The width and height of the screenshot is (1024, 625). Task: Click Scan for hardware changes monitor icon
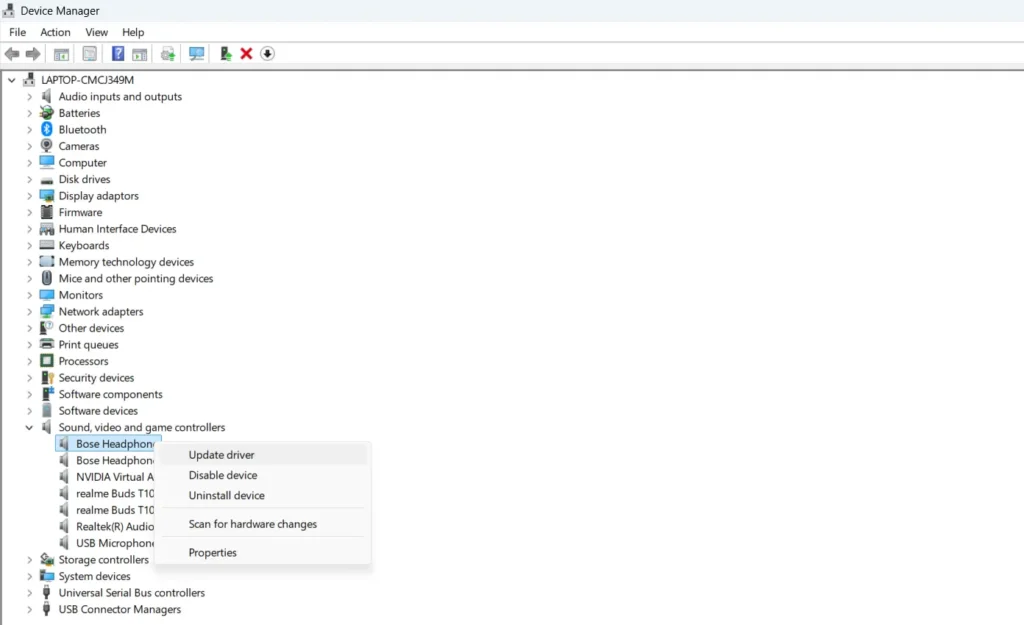(196, 54)
